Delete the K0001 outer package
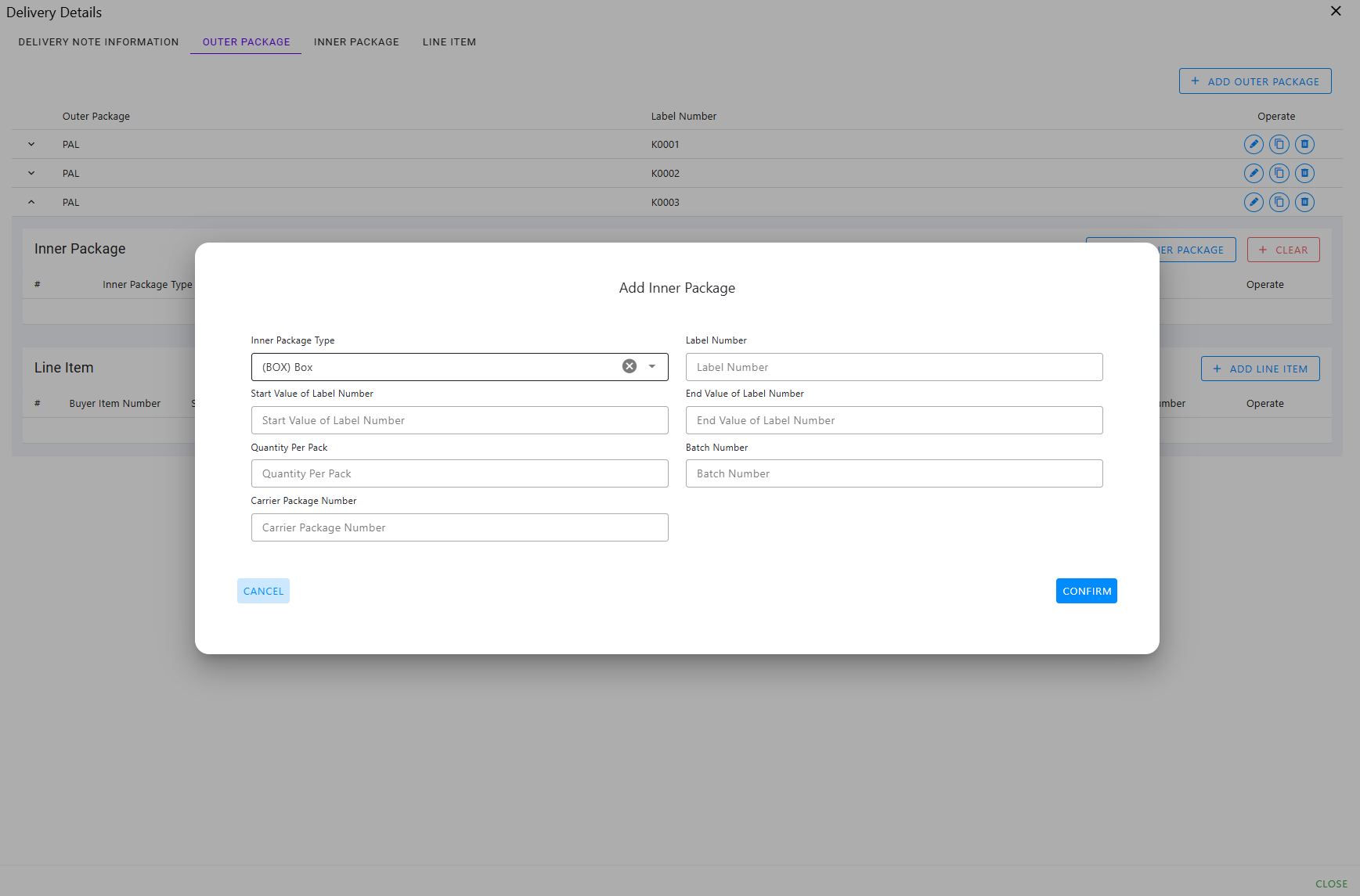This screenshot has width=1360, height=896. (x=1304, y=144)
